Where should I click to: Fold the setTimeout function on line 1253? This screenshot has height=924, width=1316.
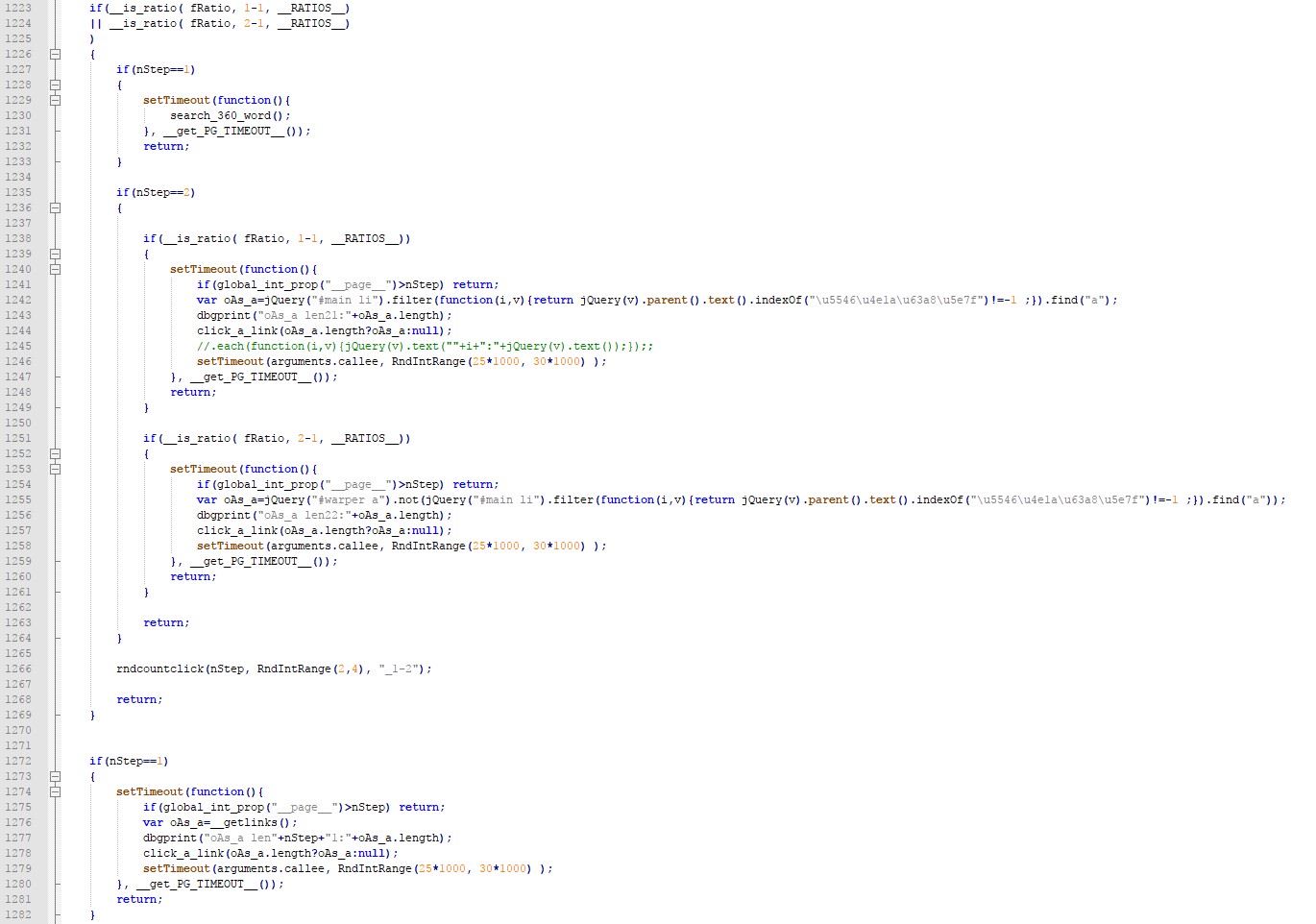click(55, 469)
